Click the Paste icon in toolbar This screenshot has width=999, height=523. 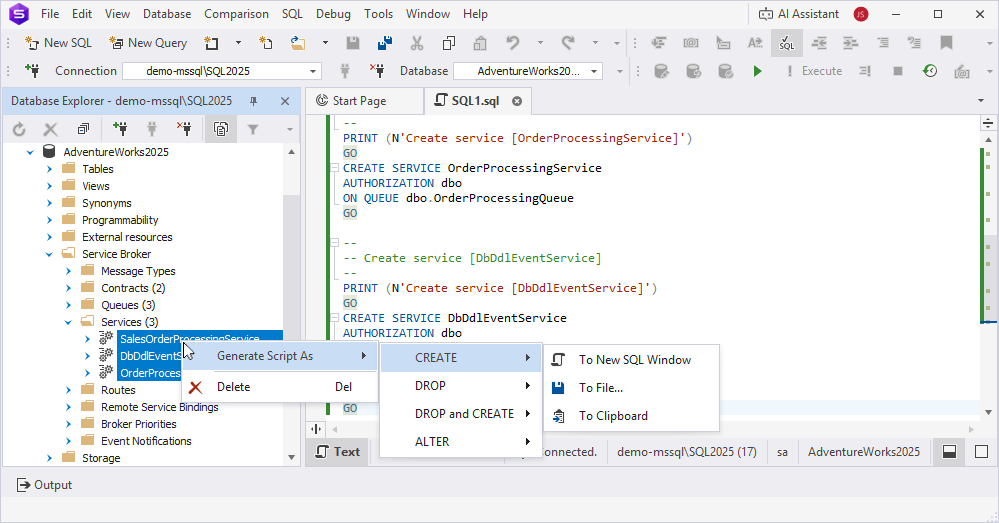(480, 43)
